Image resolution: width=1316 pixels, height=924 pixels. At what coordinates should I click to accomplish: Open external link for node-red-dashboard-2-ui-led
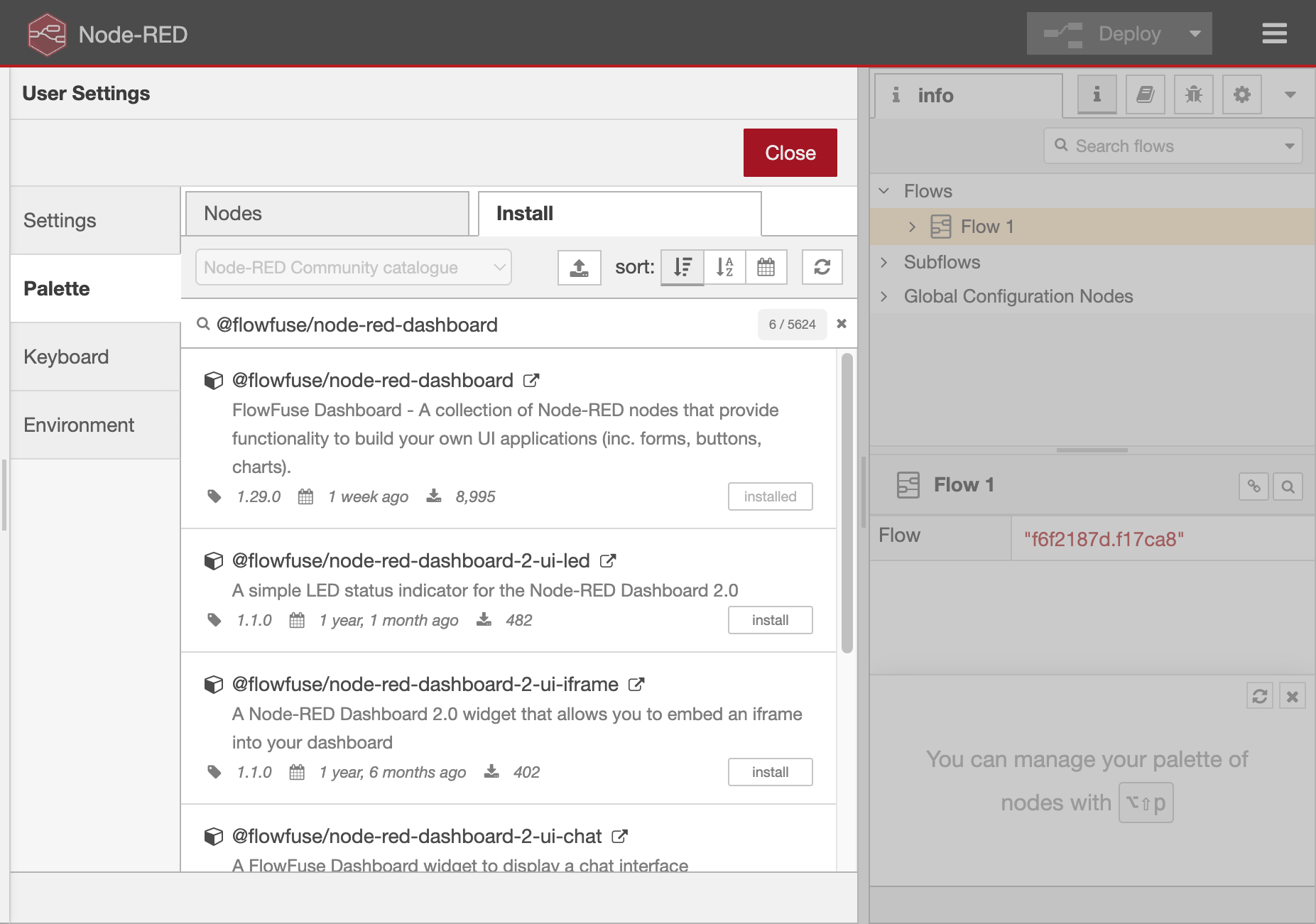pyautogui.click(x=608, y=561)
